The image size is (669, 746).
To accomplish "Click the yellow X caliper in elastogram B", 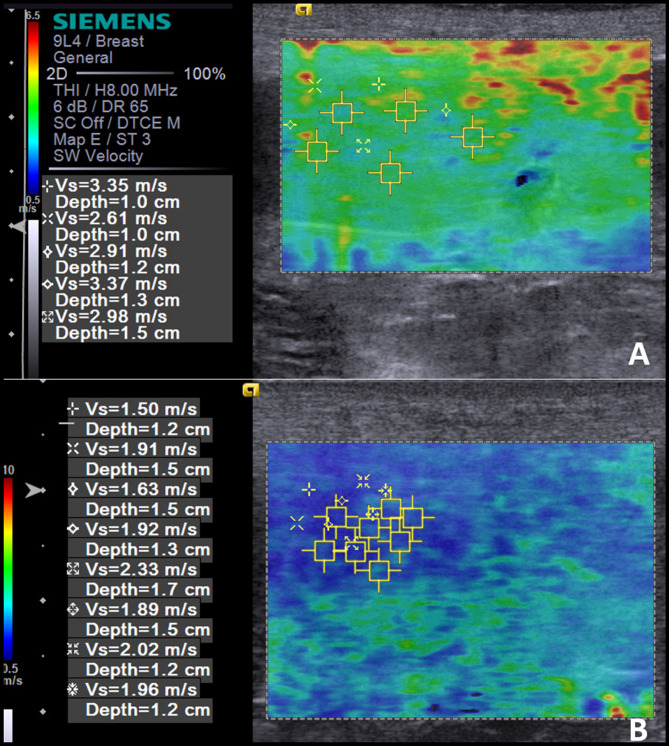I will pos(297,523).
